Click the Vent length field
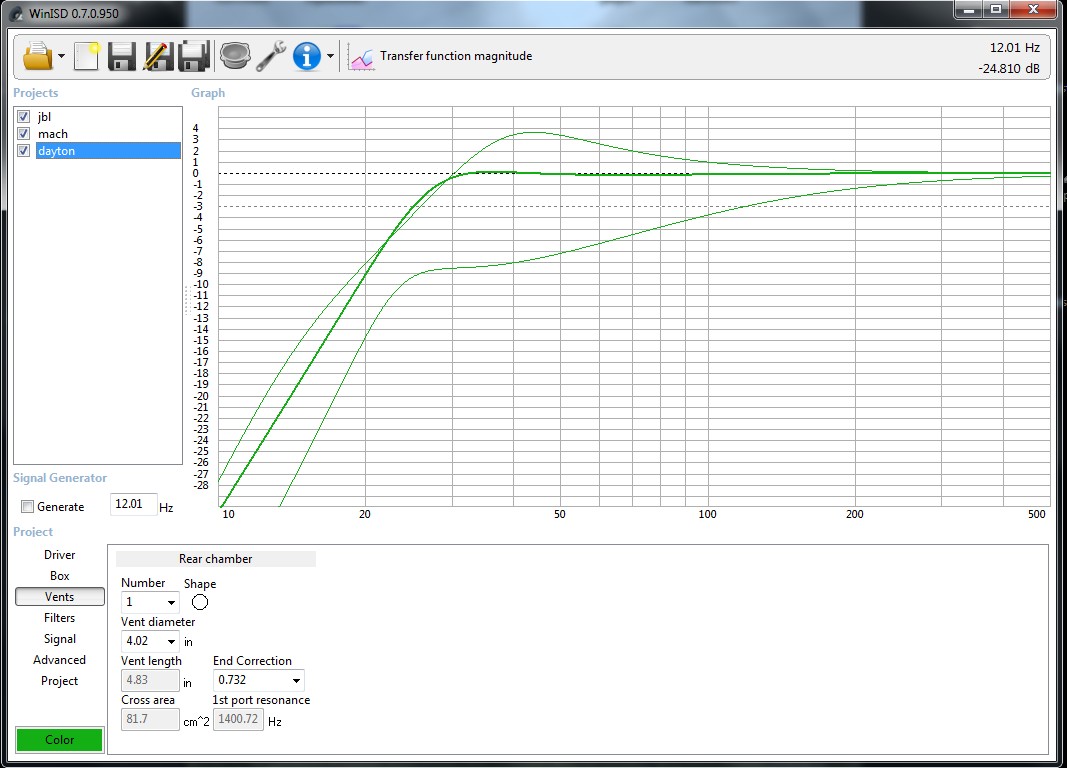1067x768 pixels. [150, 680]
